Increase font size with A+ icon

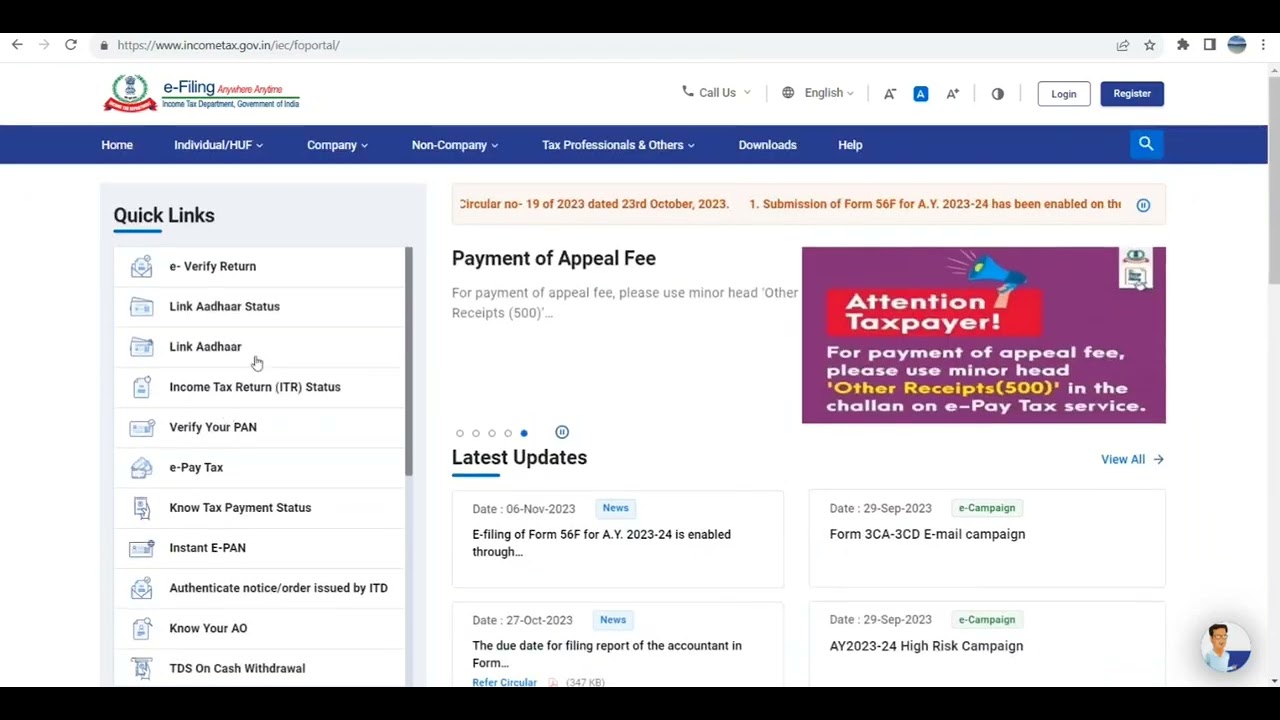(952, 93)
